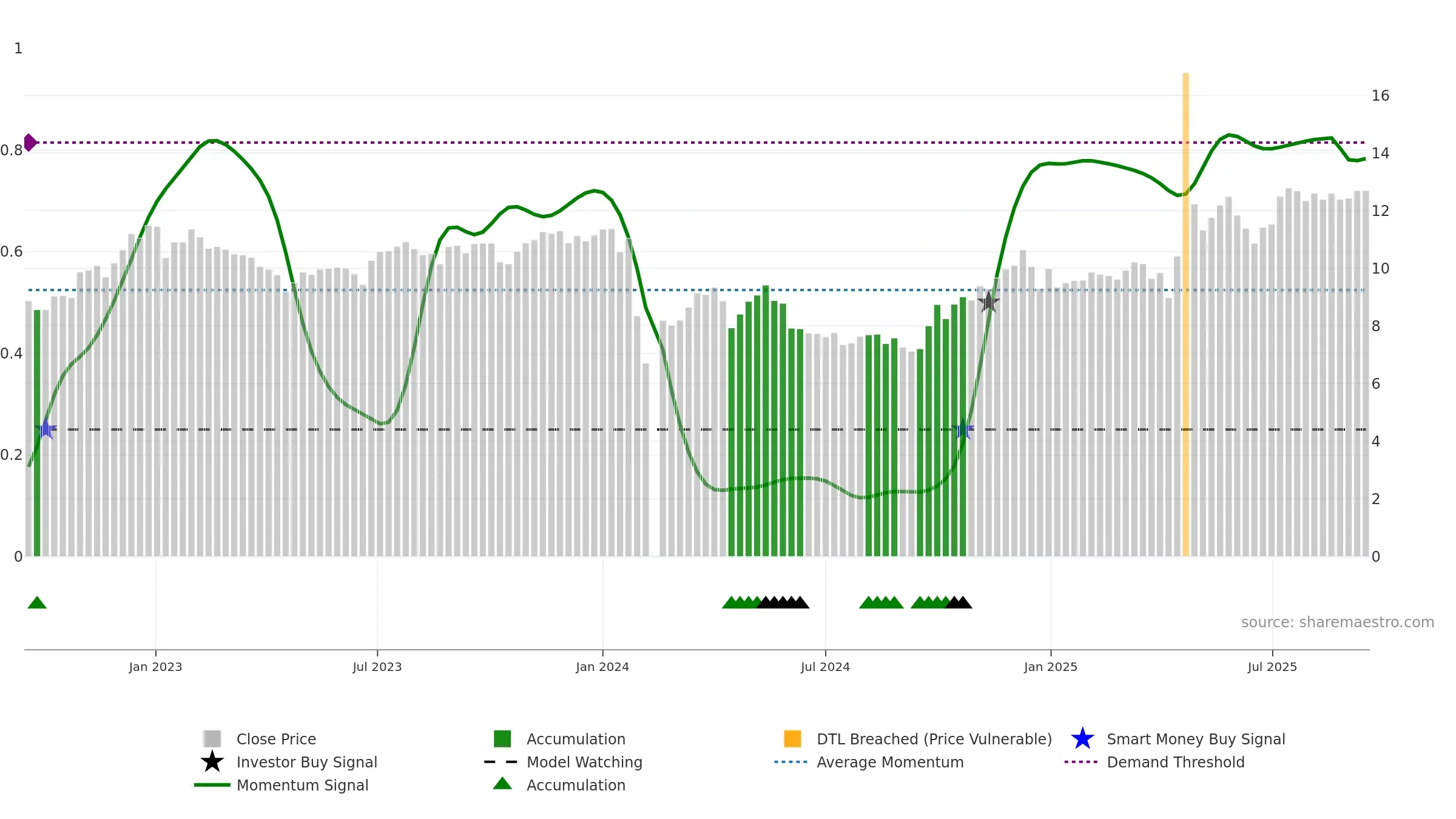Click the orange DTL Breached legend square

pos(792,739)
